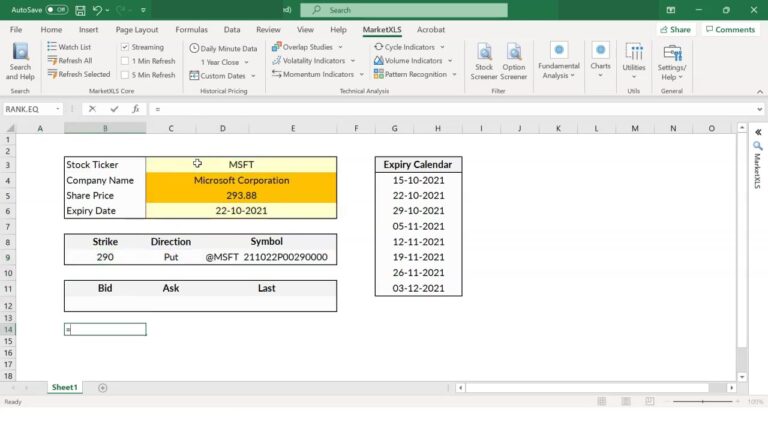Uncheck the Streaming checkbox
This screenshot has width=768, height=432.
coord(125,47)
